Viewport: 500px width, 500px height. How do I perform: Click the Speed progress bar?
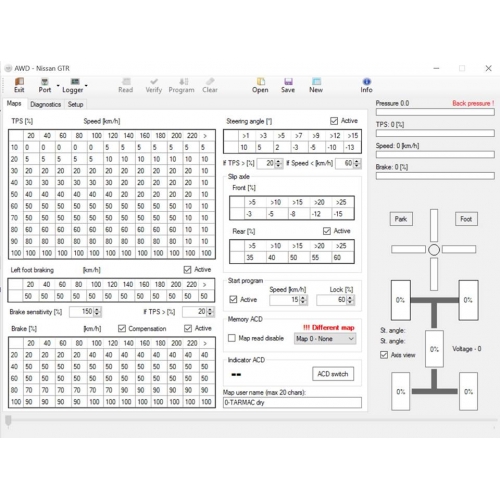pos(435,155)
